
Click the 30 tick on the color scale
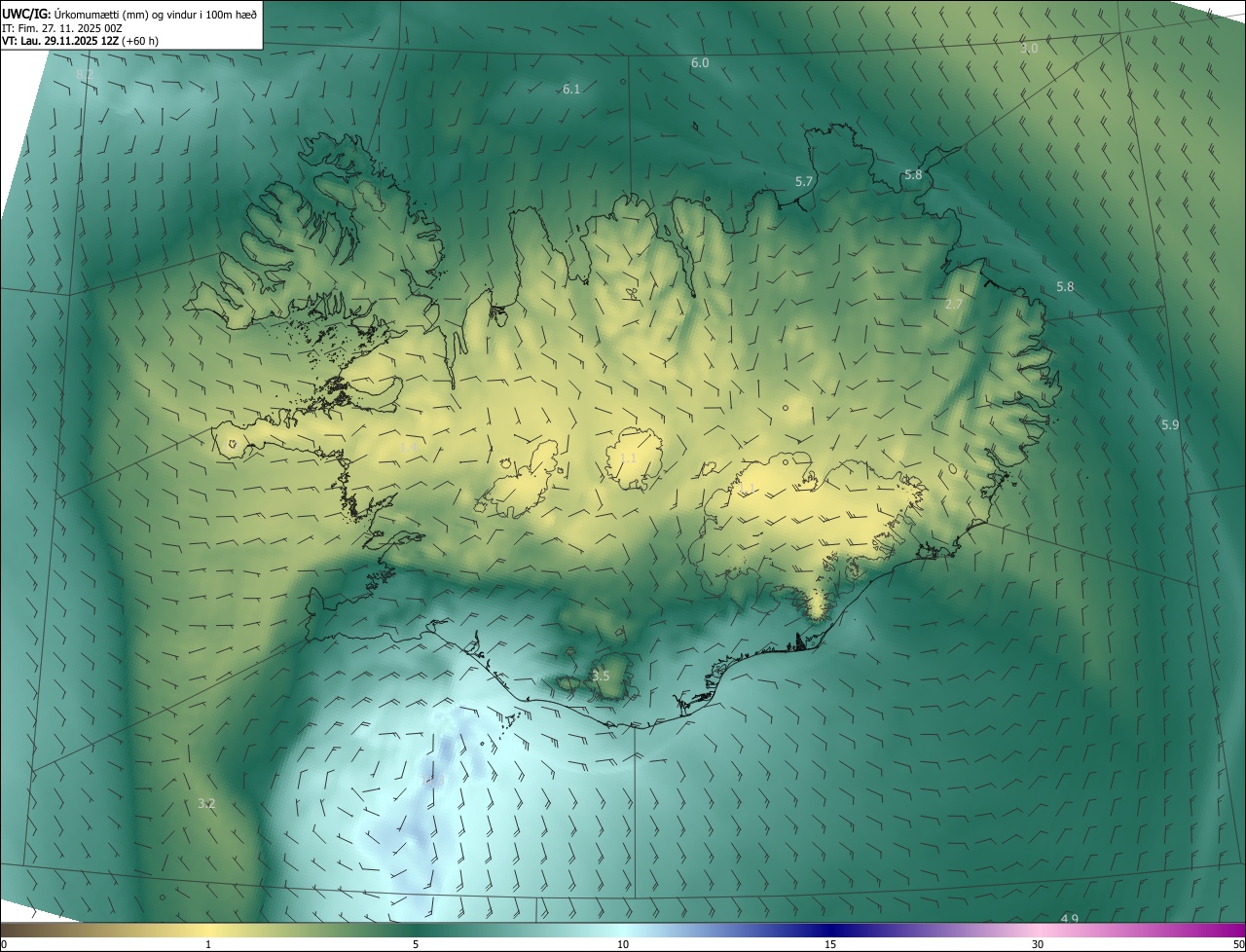(1038, 944)
